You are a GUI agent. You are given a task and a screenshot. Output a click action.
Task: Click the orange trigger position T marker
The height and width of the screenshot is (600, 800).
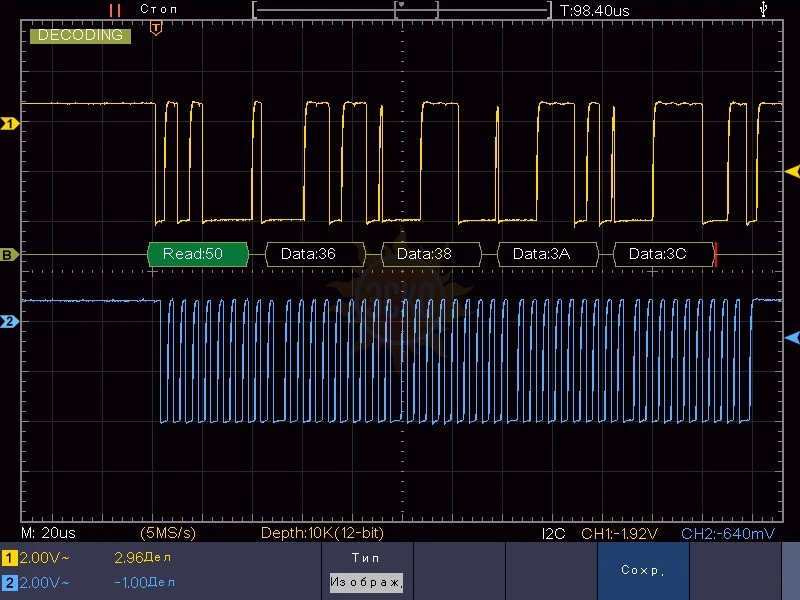(156, 28)
